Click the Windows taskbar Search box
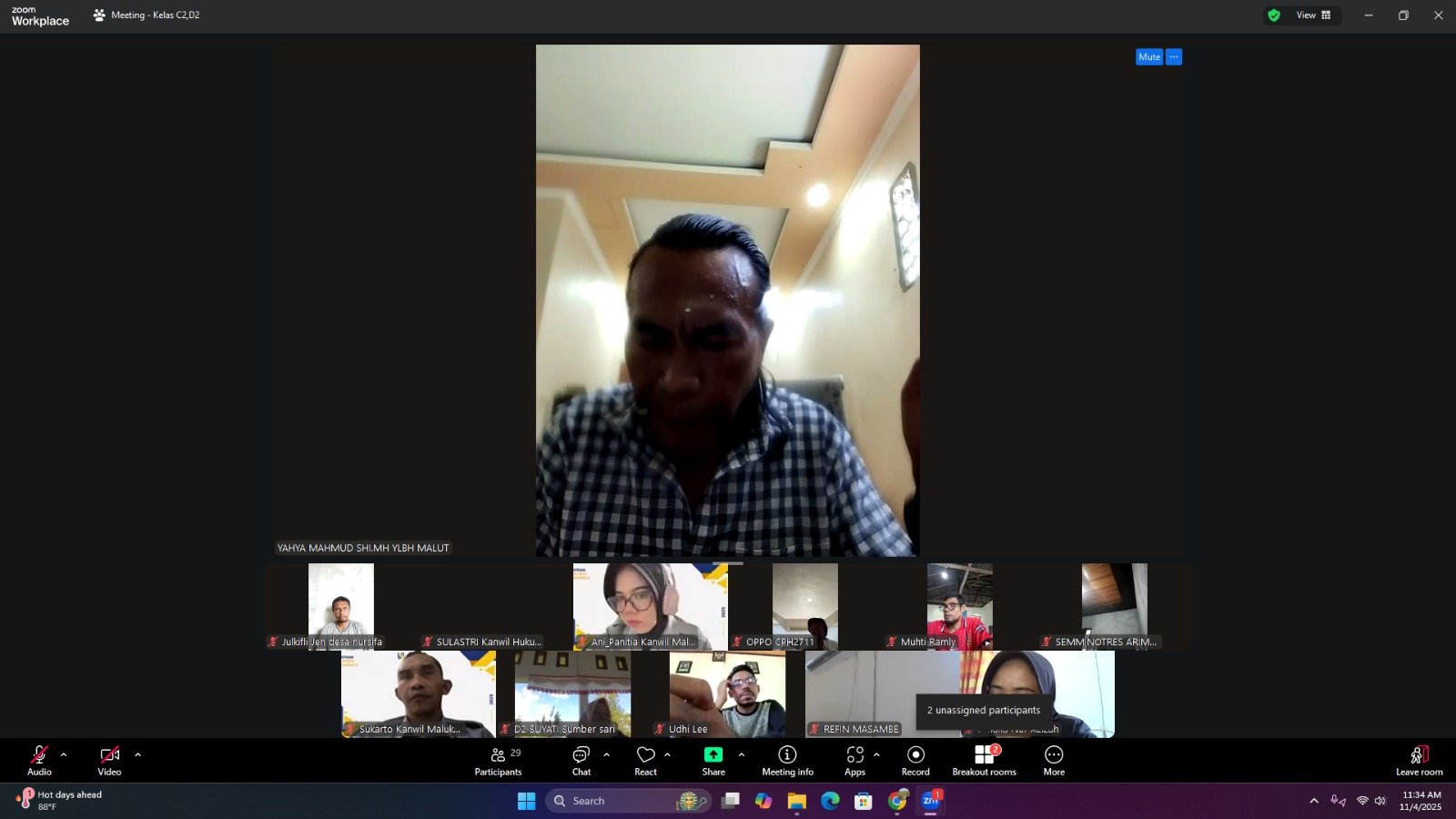1456x819 pixels. pyautogui.click(x=628, y=801)
